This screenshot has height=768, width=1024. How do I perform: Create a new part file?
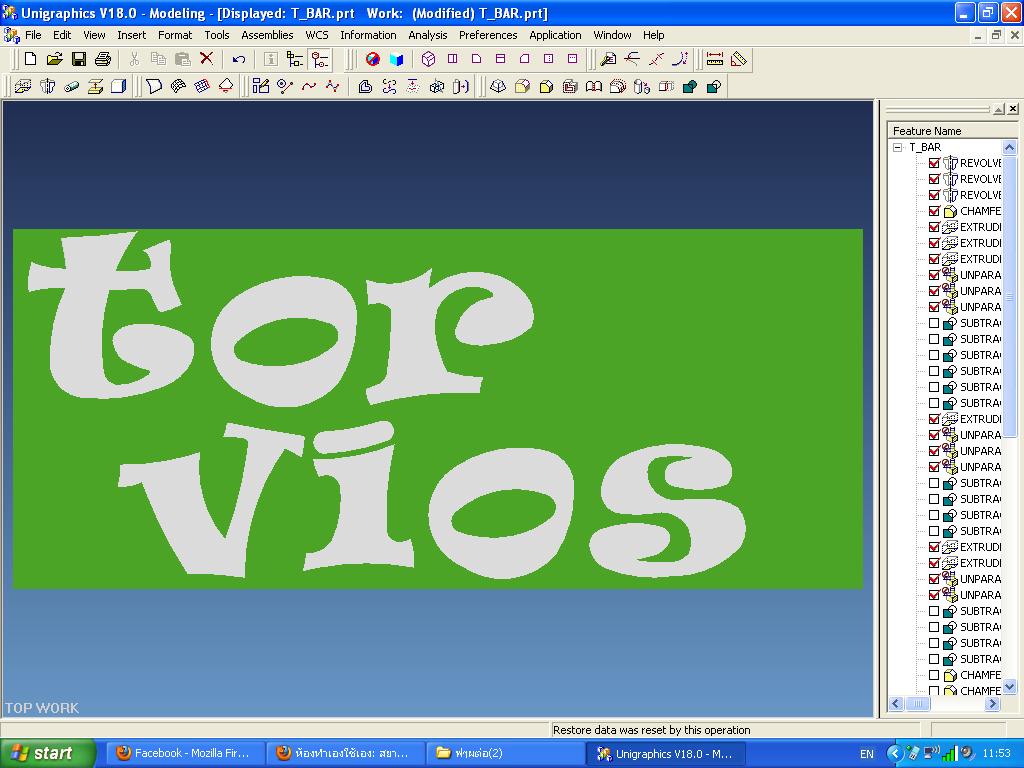coord(30,59)
